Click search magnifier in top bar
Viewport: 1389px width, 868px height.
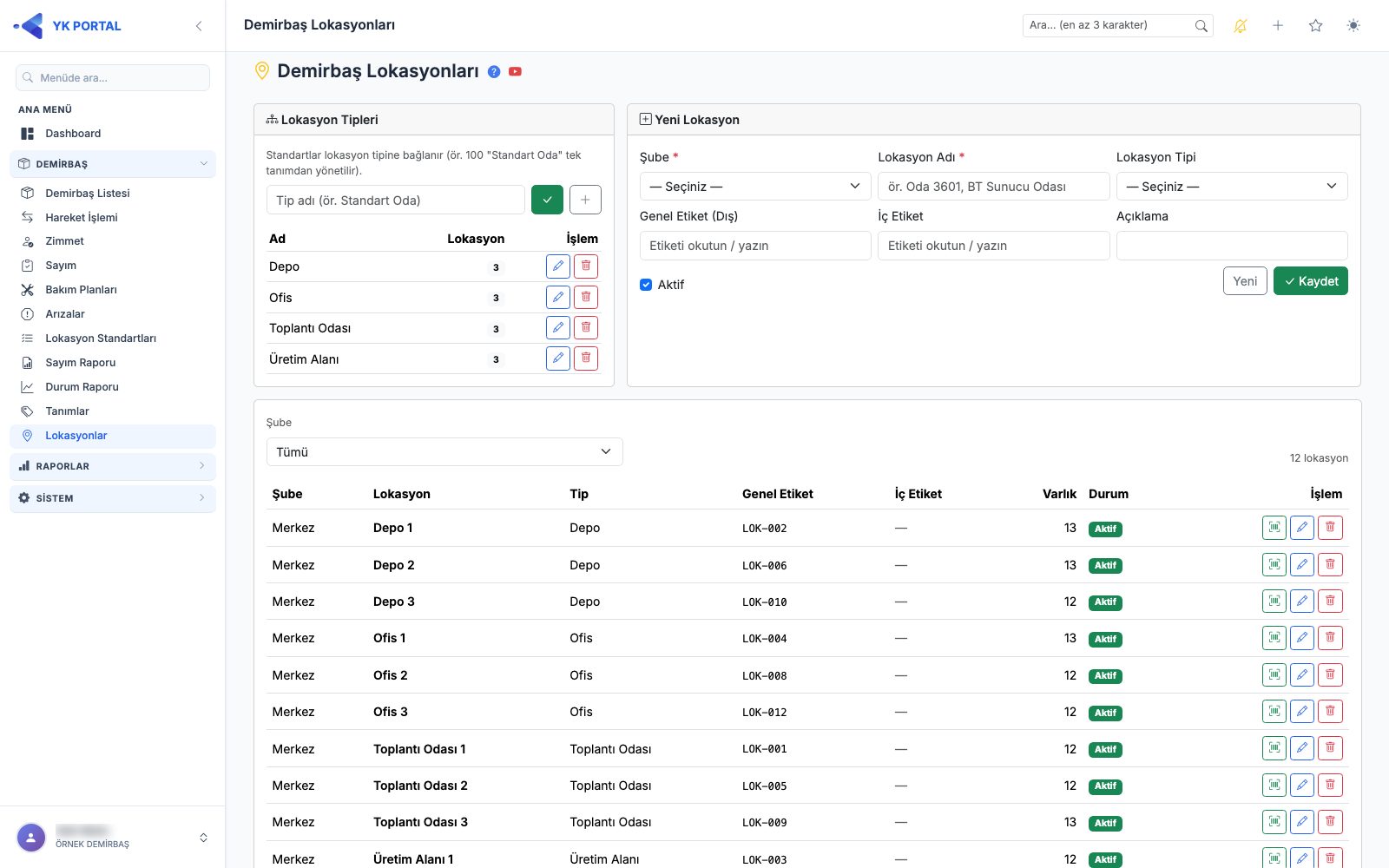coord(1201,26)
